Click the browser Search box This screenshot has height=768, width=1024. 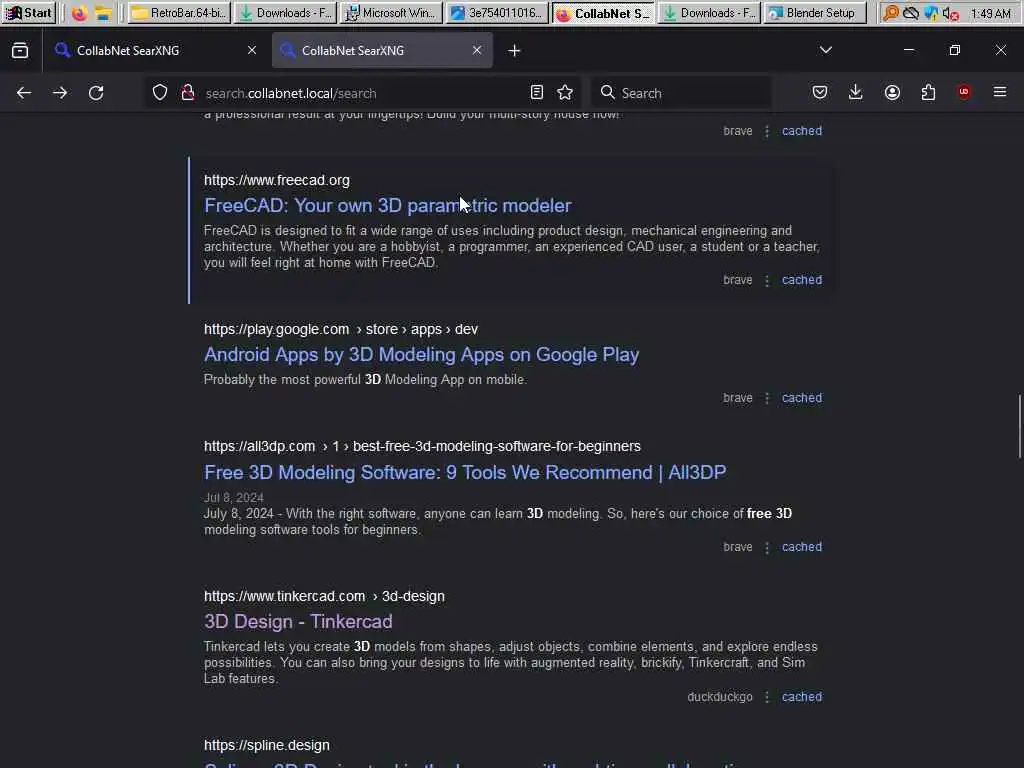pyautogui.click(x=681, y=93)
